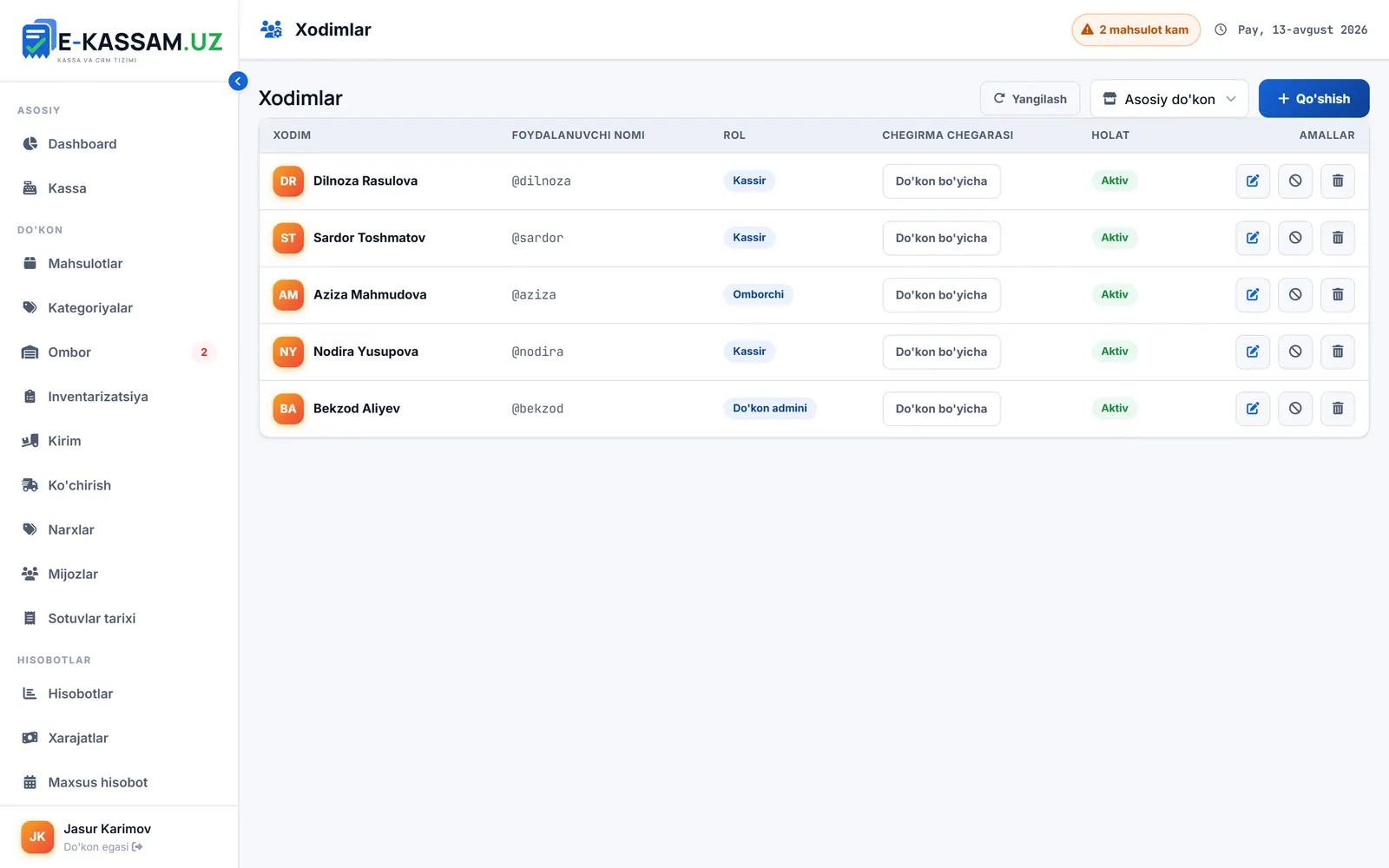
Task: Block Sardor Toshmatov's account
Action: [x=1295, y=238]
